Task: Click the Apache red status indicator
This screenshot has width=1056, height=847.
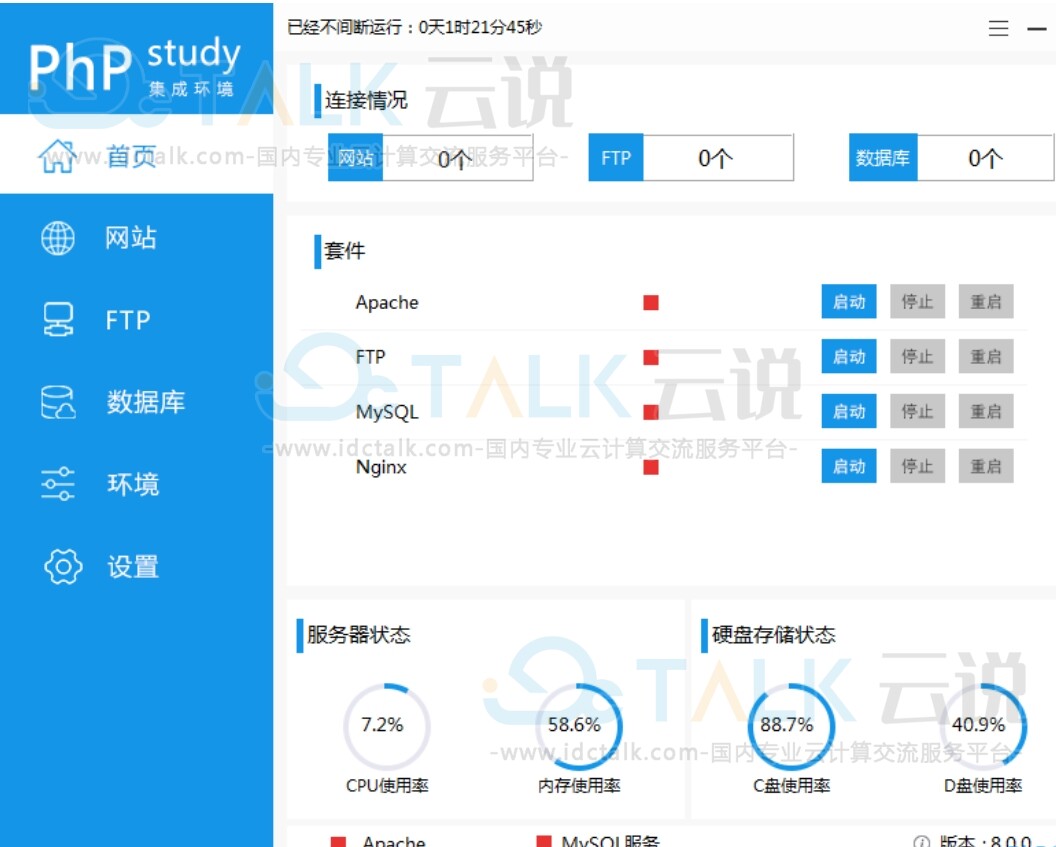Action: [x=651, y=302]
